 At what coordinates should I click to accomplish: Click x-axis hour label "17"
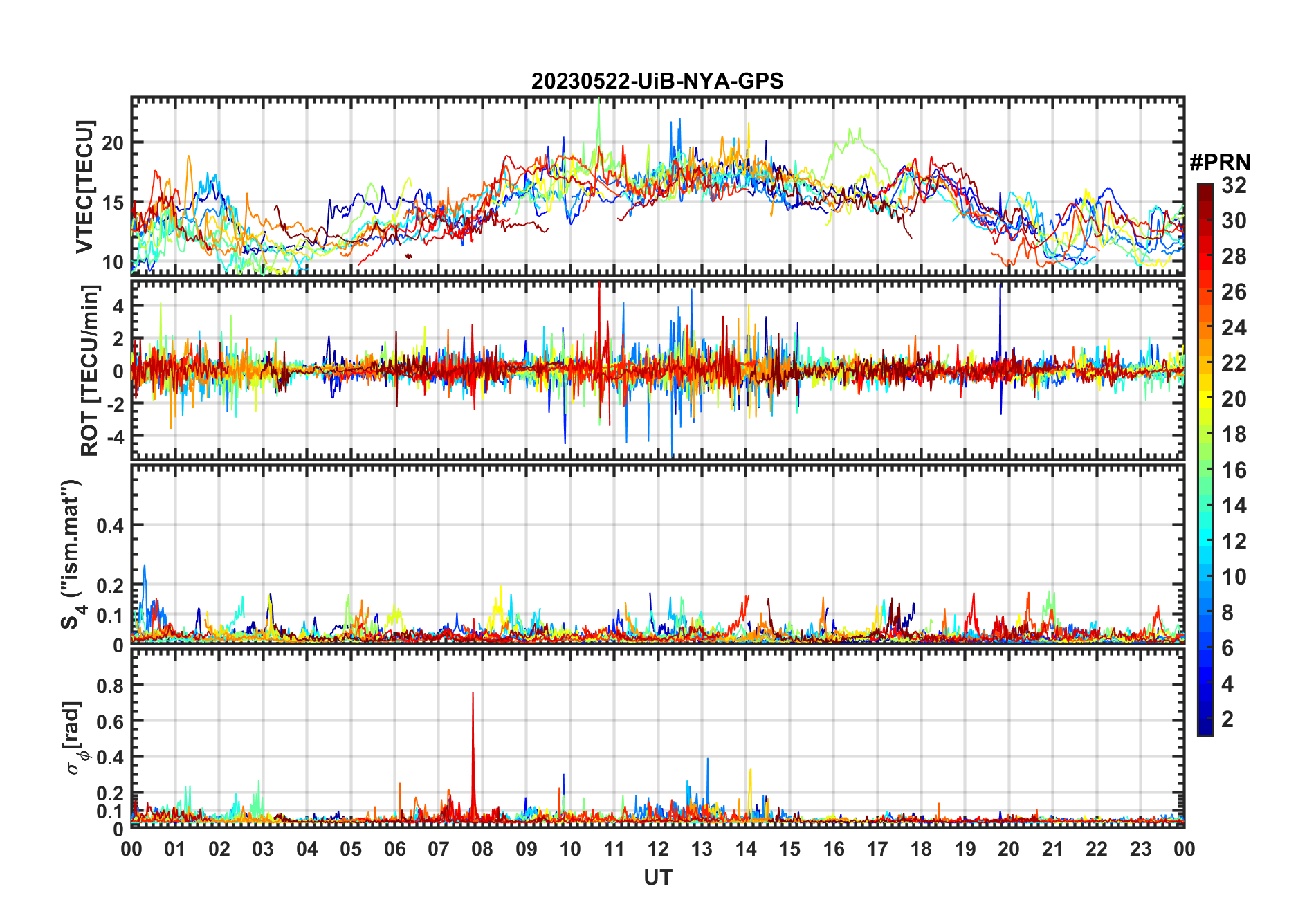877,849
